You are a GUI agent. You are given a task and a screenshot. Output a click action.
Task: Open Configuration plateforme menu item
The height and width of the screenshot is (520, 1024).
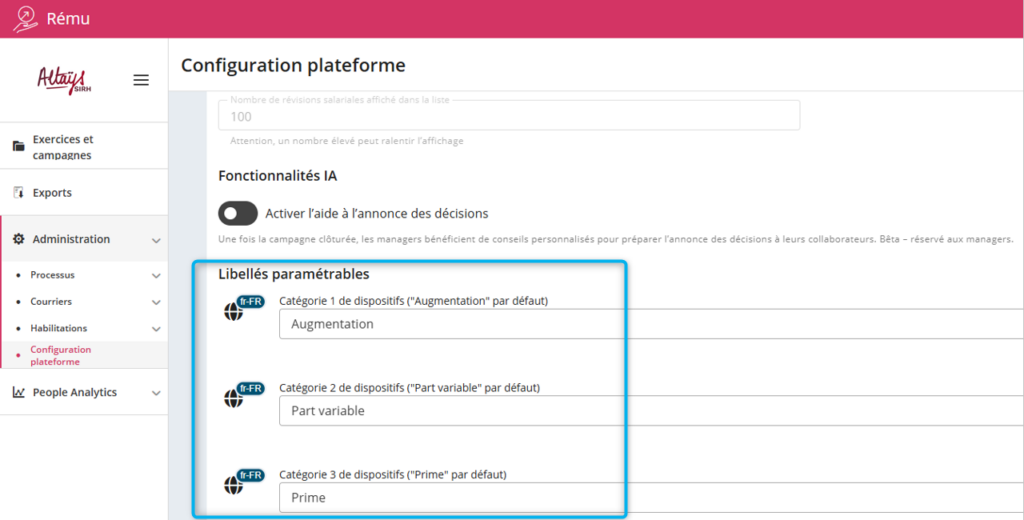(x=61, y=355)
